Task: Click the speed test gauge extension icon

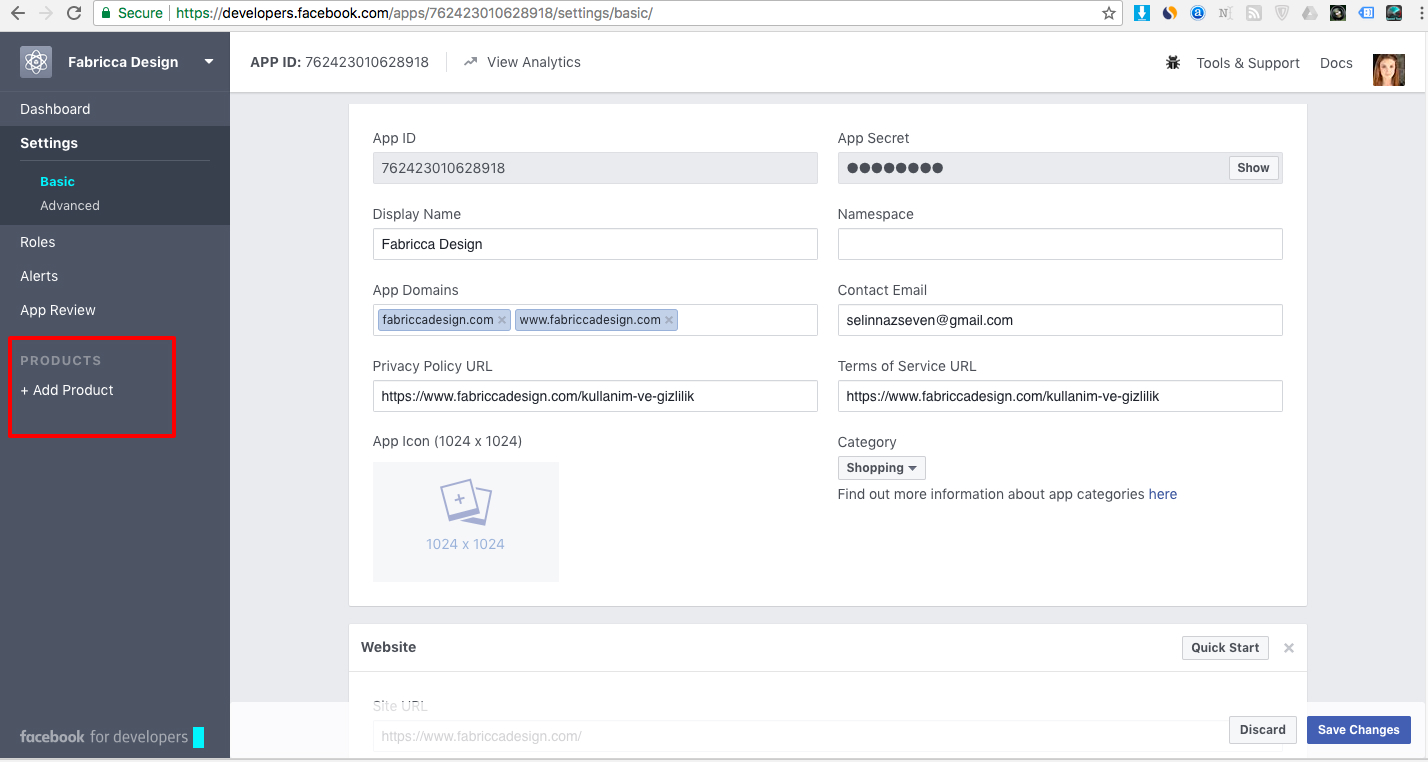Action: coord(1394,13)
